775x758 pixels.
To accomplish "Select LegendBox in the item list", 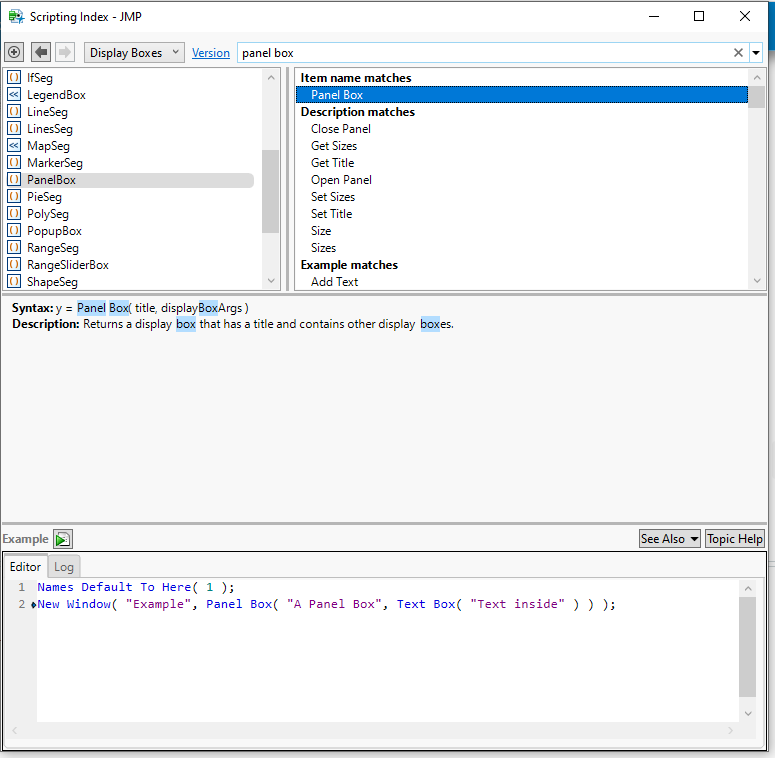I will click(x=56, y=95).
